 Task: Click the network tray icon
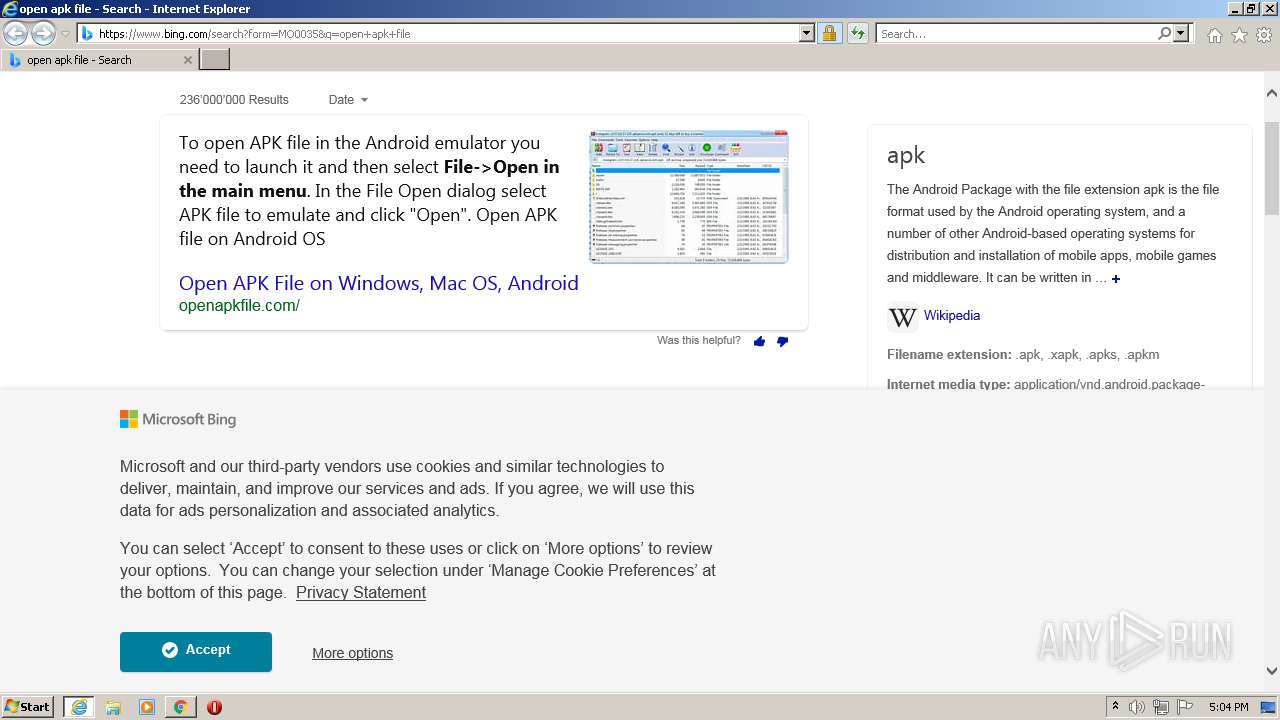(x=1161, y=707)
